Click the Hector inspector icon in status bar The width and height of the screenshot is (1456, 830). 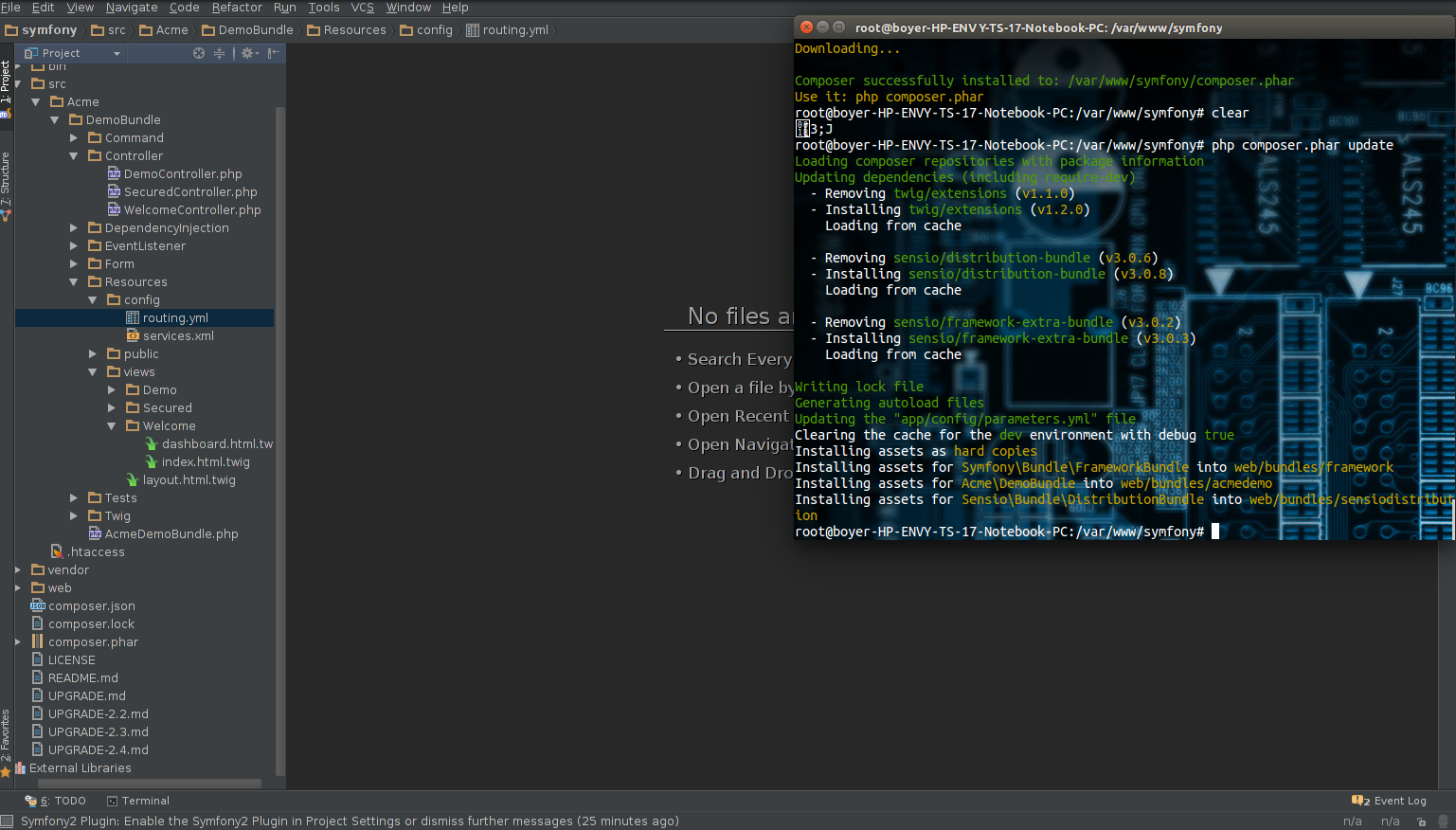point(1444,821)
